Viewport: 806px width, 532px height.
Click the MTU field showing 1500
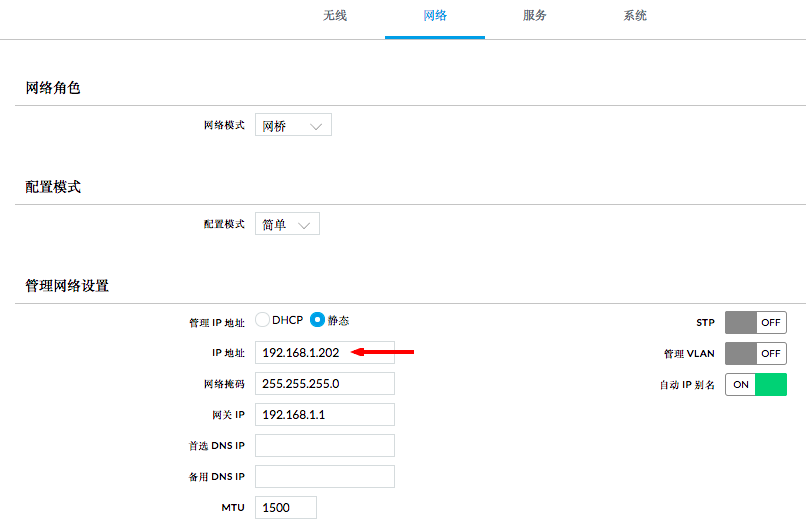click(x=286, y=507)
